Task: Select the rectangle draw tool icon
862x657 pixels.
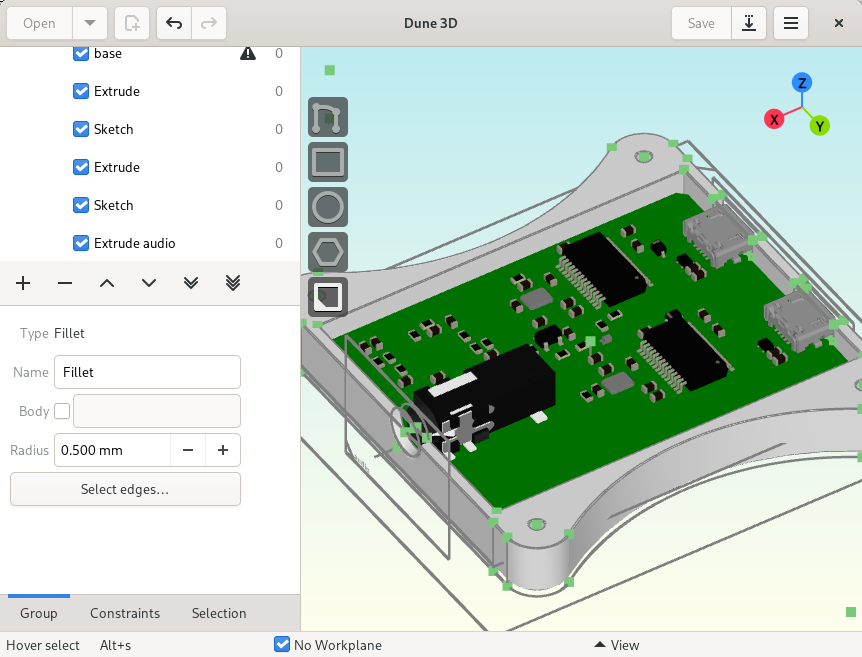Action: 328,162
